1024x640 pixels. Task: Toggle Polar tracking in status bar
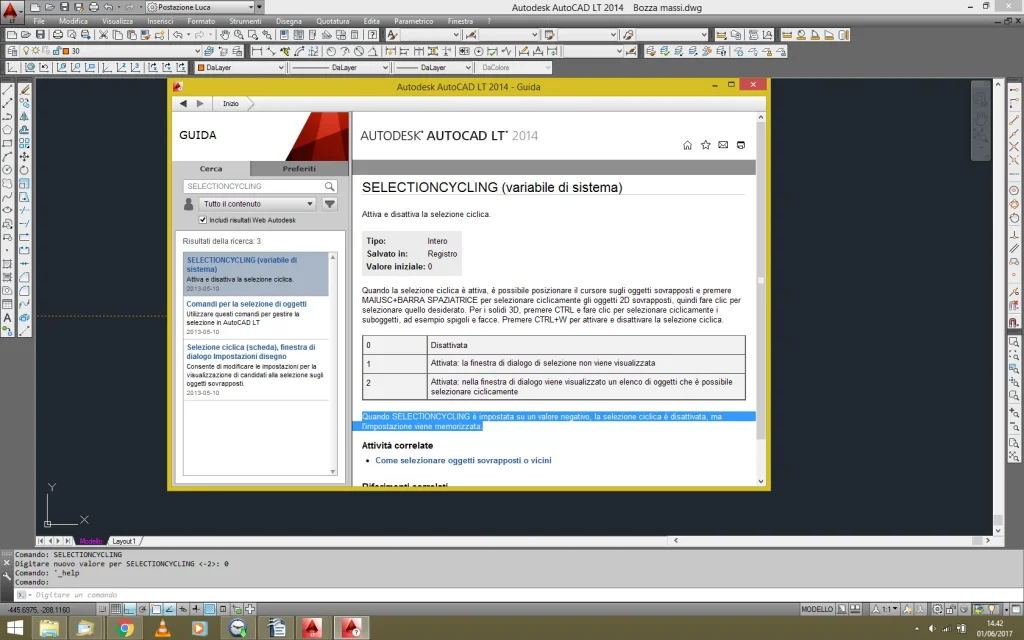pyautogui.click(x=142, y=609)
